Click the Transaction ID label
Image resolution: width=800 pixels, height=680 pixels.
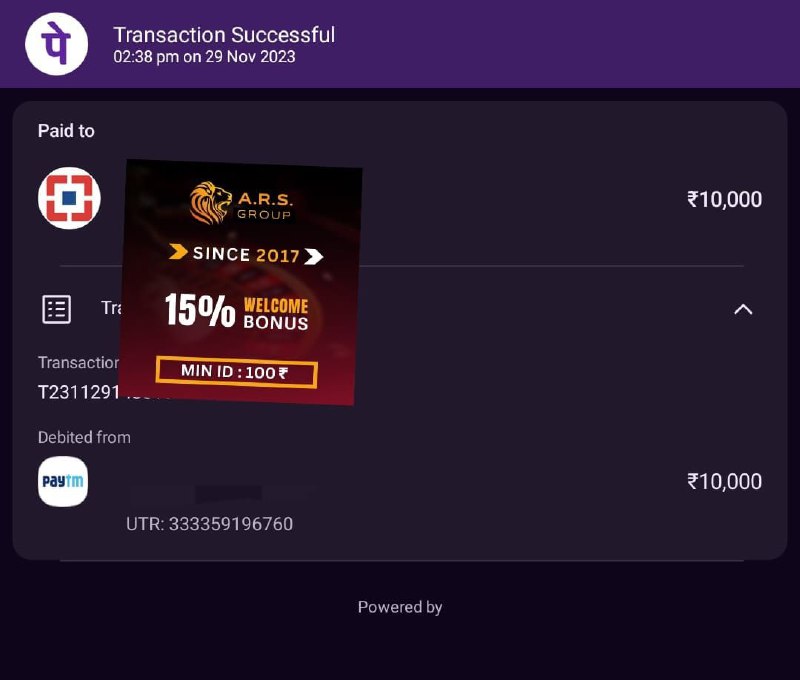pos(78,363)
